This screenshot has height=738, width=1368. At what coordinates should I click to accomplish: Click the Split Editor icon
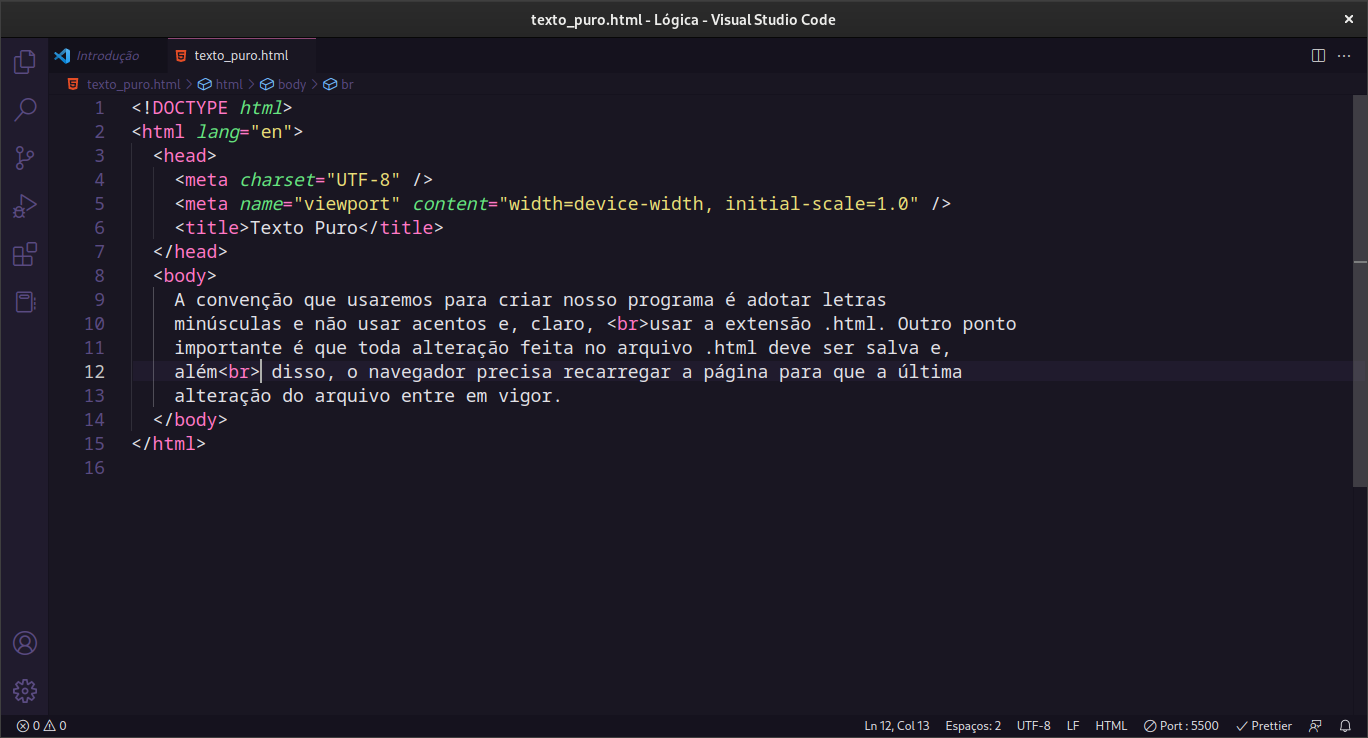pos(1318,56)
